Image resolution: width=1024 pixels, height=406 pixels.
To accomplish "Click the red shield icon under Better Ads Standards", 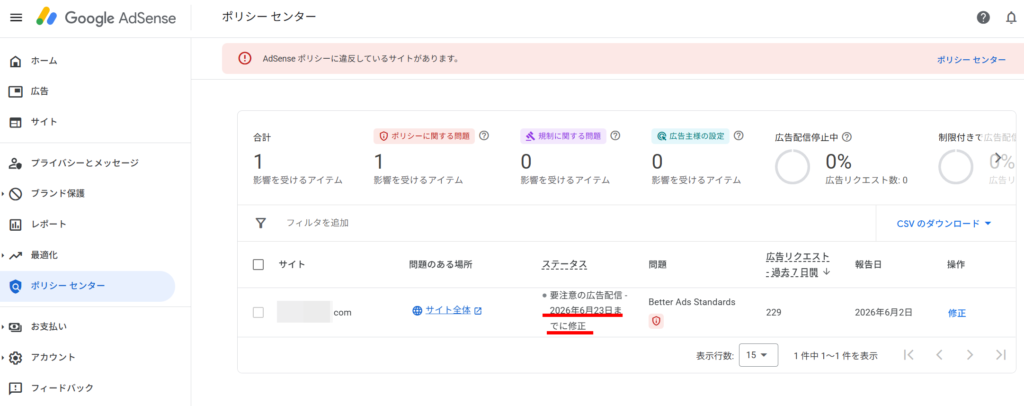I will tap(656, 320).
